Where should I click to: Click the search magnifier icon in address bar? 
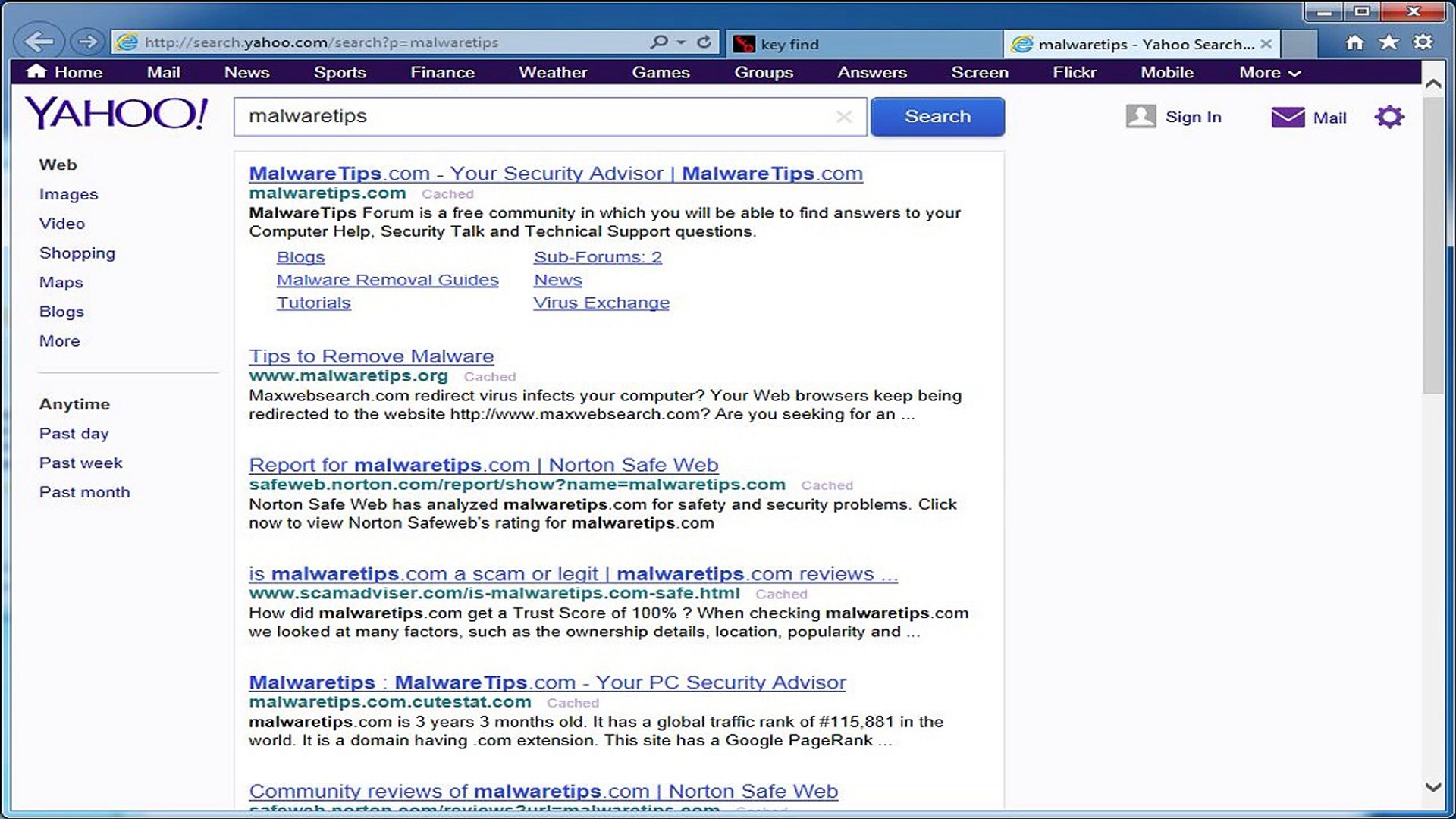tap(659, 42)
